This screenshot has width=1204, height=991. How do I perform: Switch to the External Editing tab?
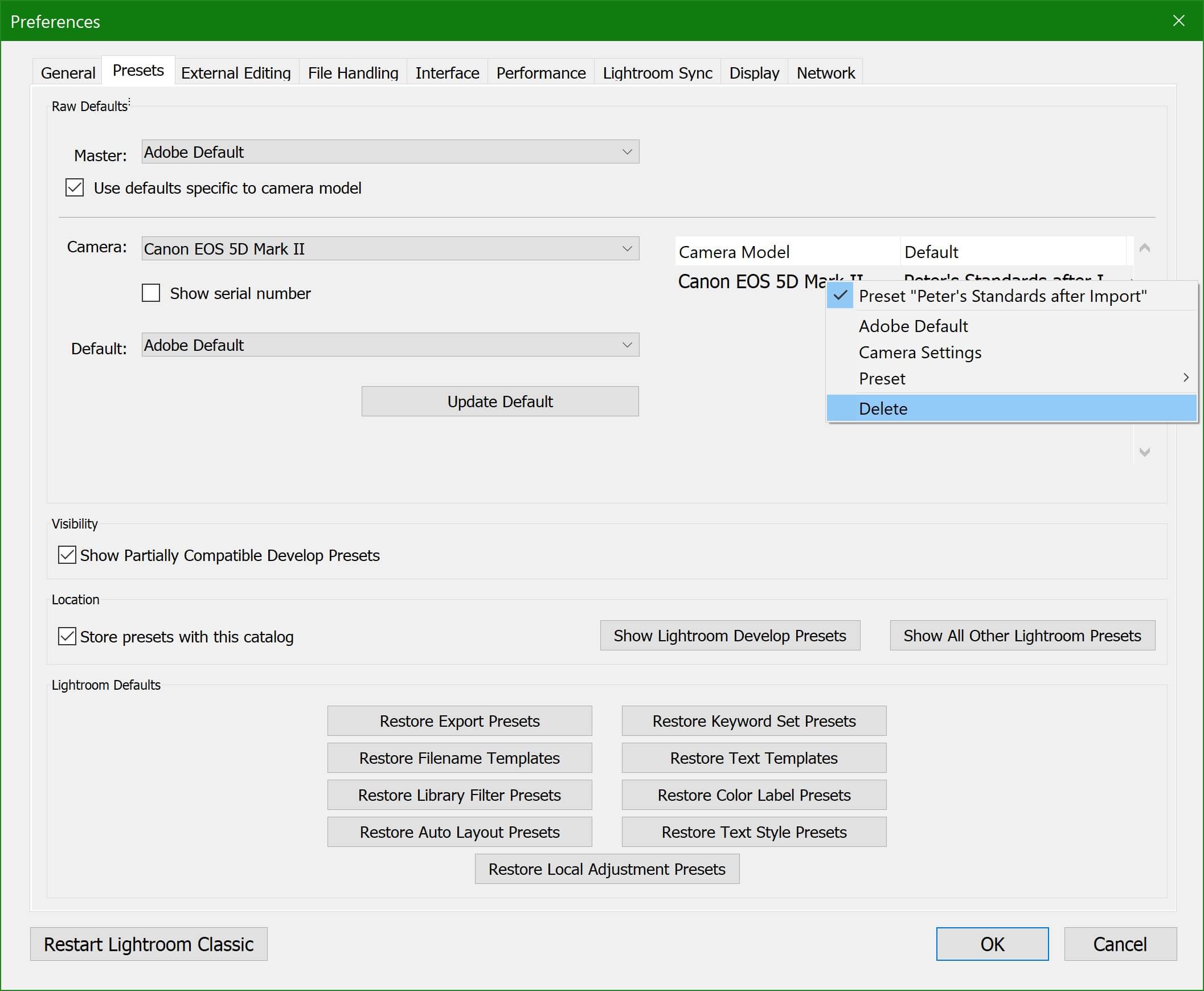(x=236, y=73)
